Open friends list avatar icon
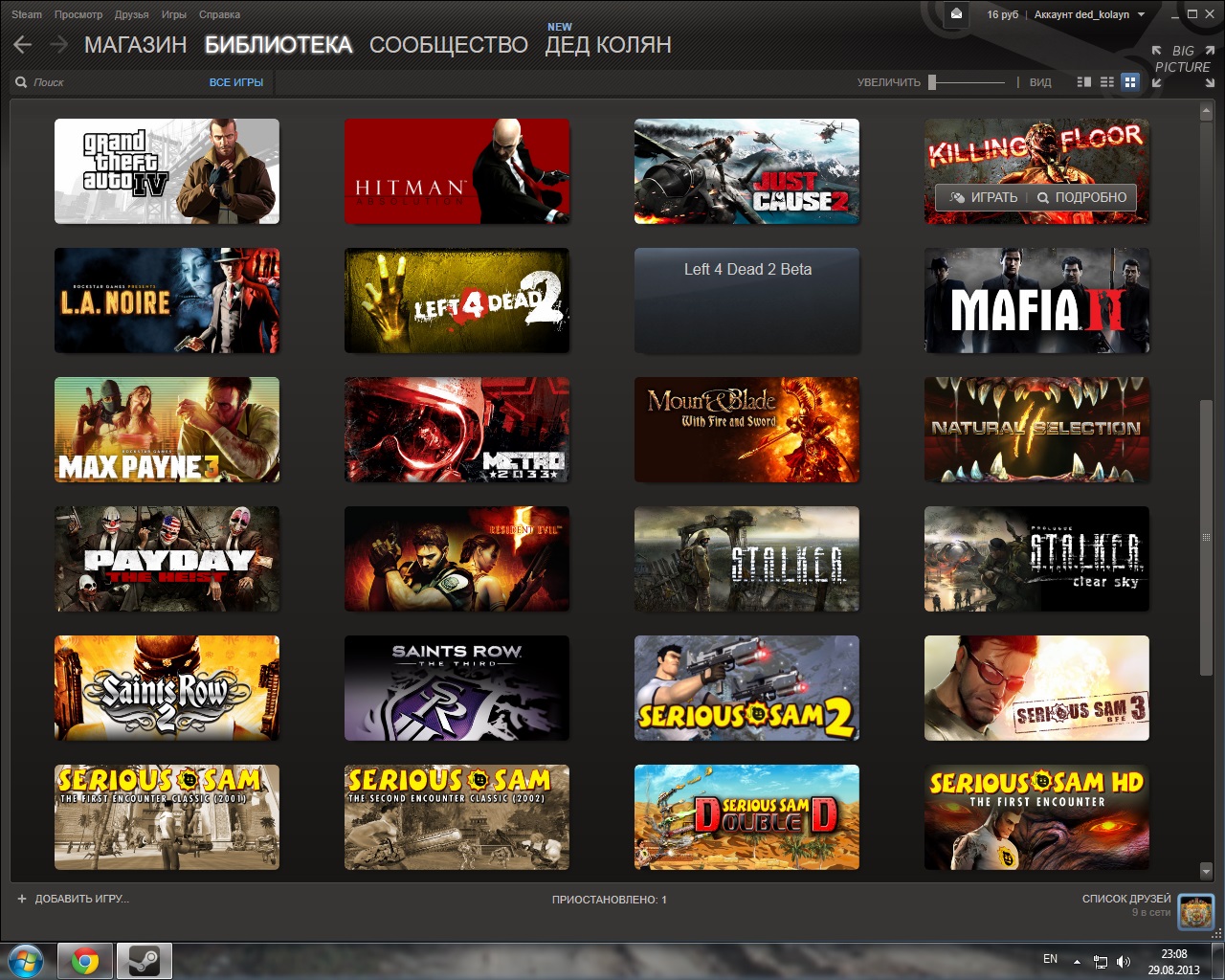1225x980 pixels. [1195, 912]
